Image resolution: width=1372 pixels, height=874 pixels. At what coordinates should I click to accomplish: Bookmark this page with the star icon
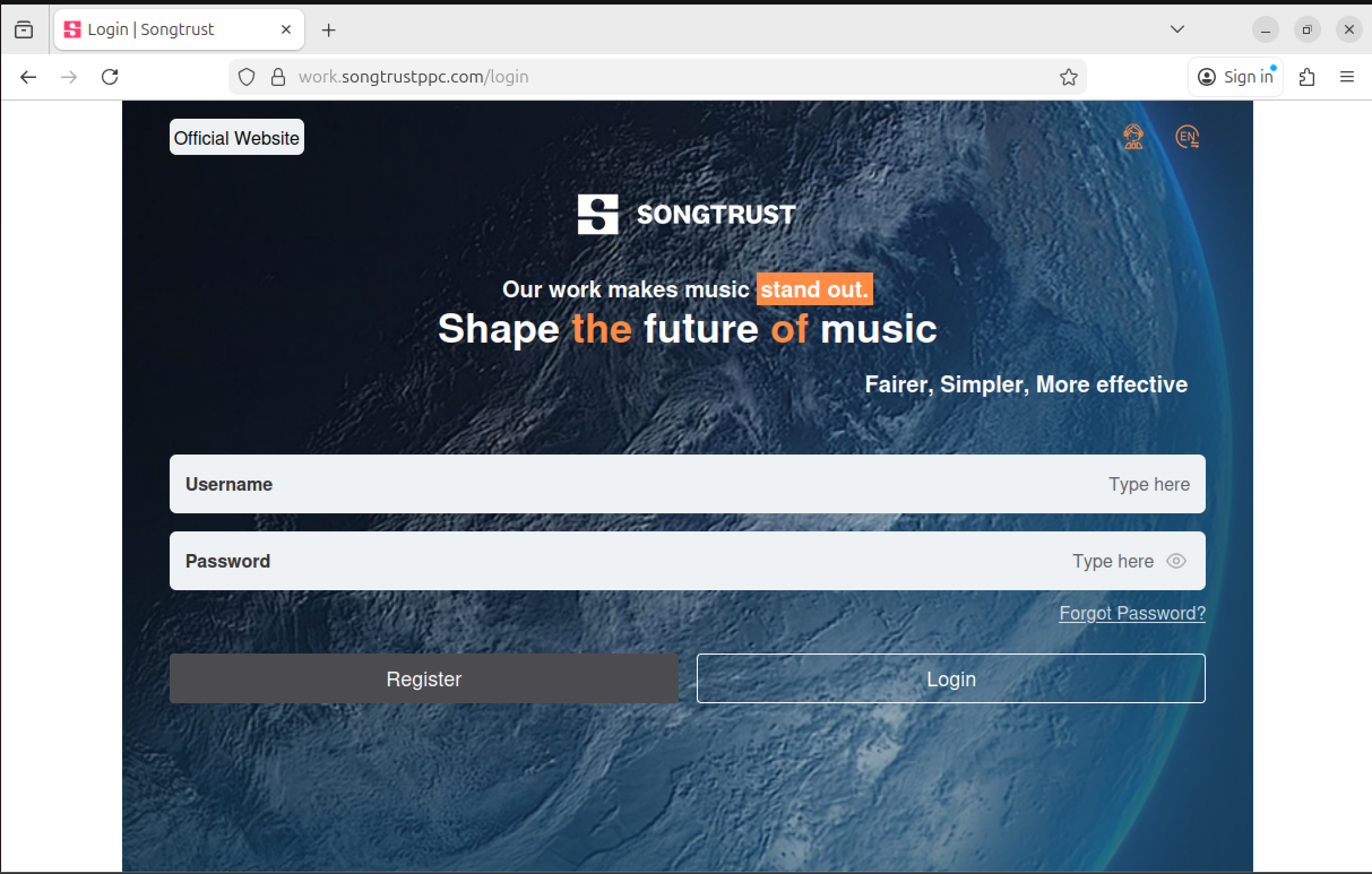pos(1068,77)
